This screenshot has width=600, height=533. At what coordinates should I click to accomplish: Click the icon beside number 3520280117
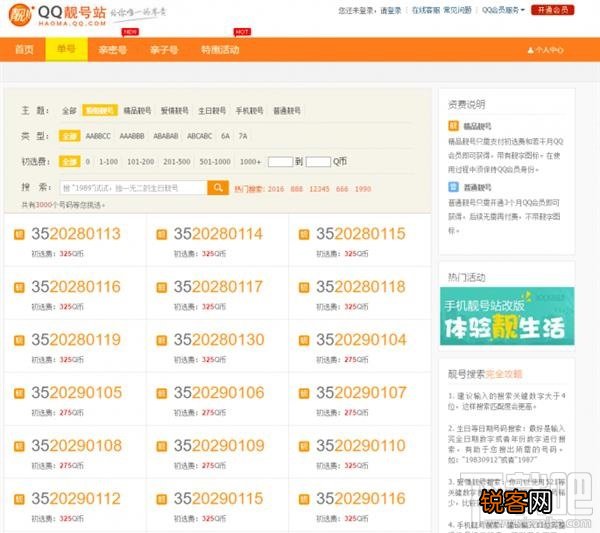click(161, 287)
